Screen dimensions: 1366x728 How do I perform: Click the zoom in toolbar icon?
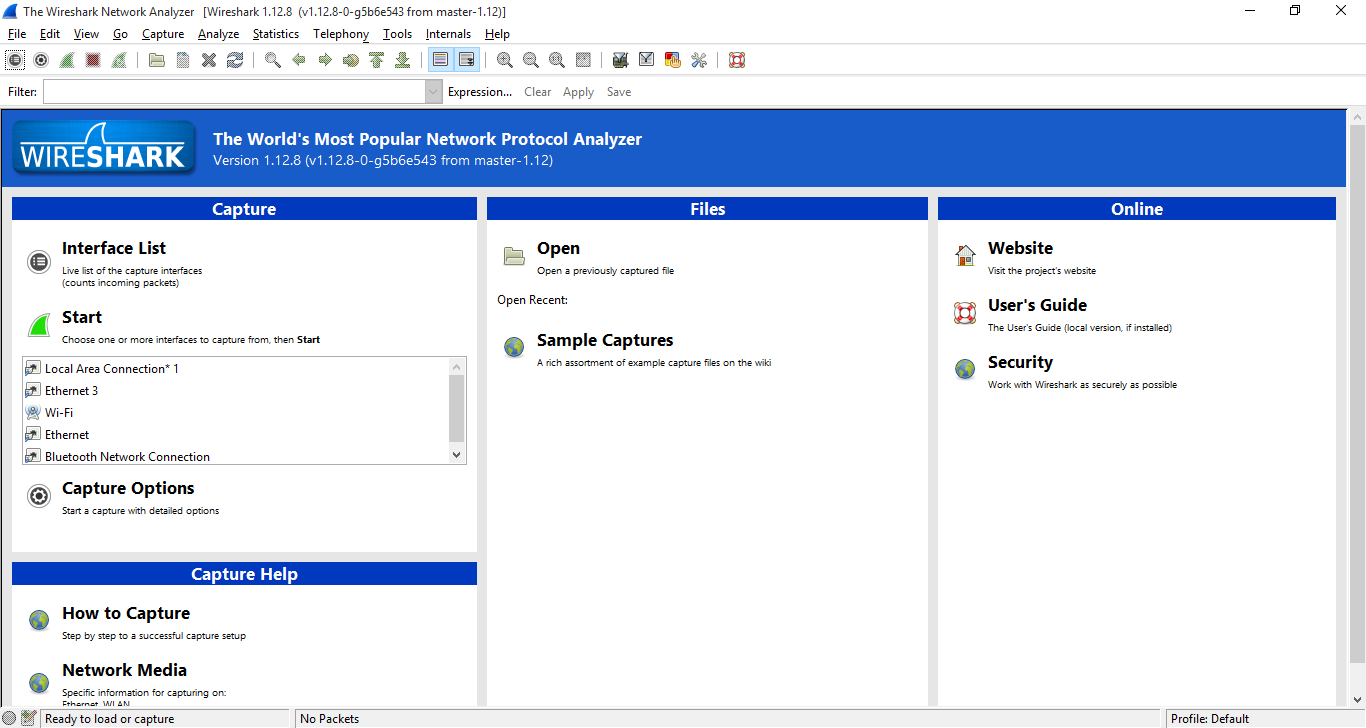[505, 60]
